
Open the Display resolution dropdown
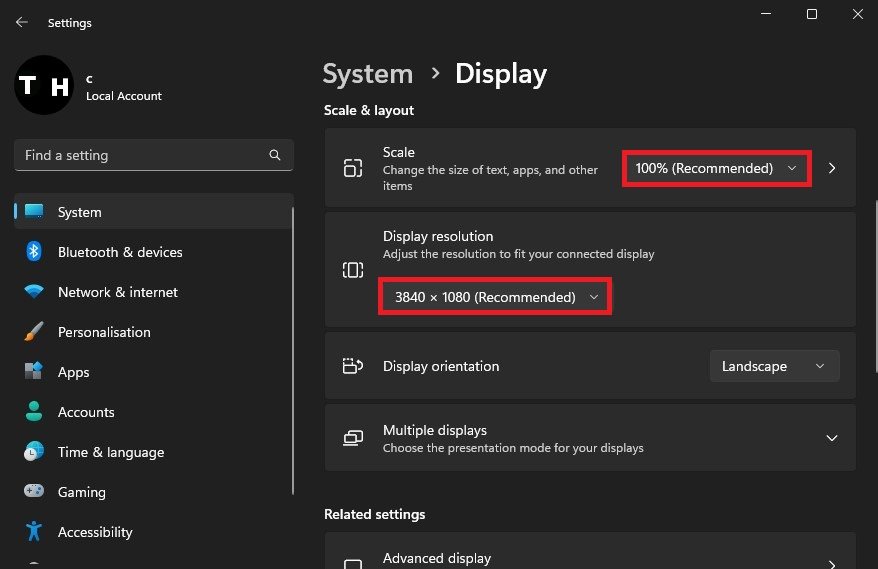(x=495, y=297)
